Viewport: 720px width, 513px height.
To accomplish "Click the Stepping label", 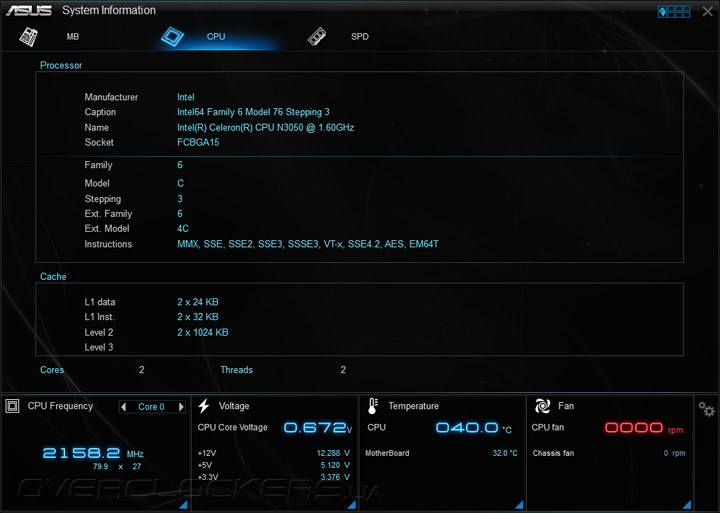I will pyautogui.click(x=103, y=199).
